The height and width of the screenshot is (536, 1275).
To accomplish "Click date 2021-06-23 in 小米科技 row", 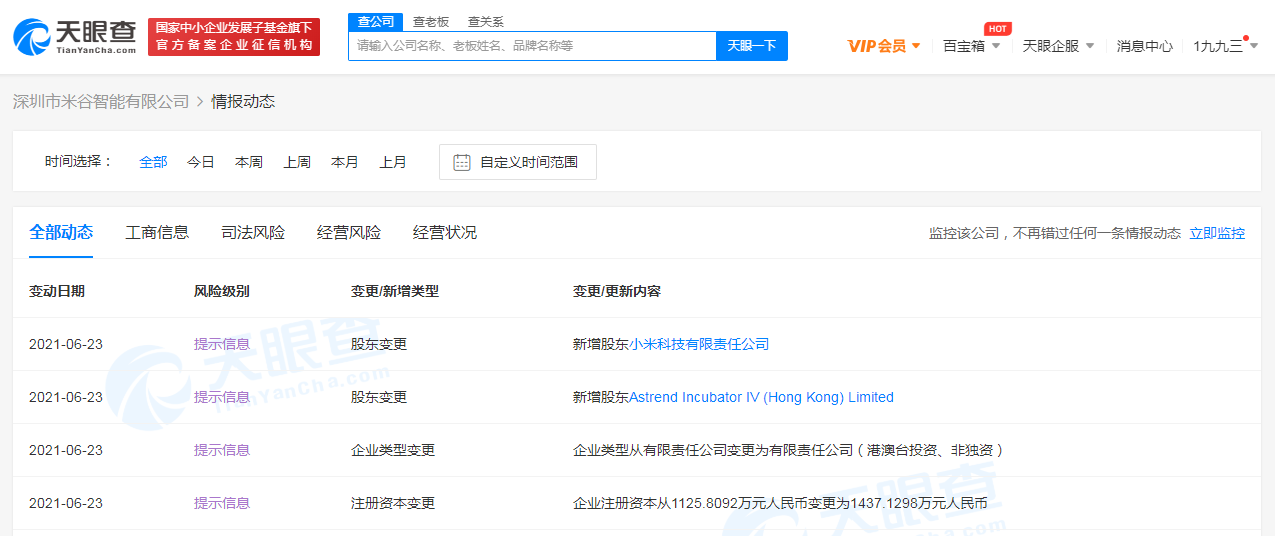I will coord(66,344).
